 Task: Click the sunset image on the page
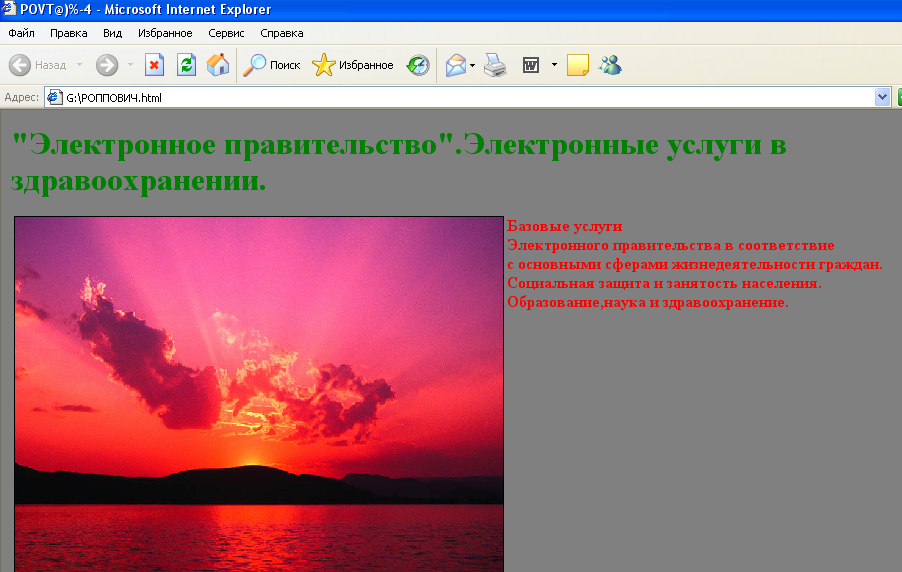[259, 394]
